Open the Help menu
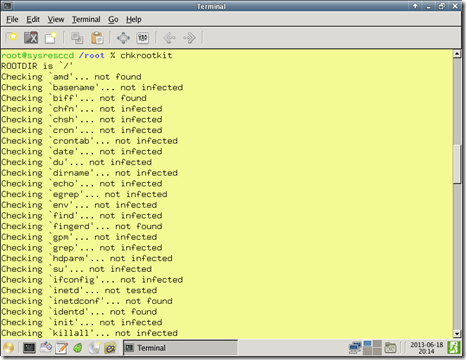The height and width of the screenshot is (360, 466). coord(134,20)
